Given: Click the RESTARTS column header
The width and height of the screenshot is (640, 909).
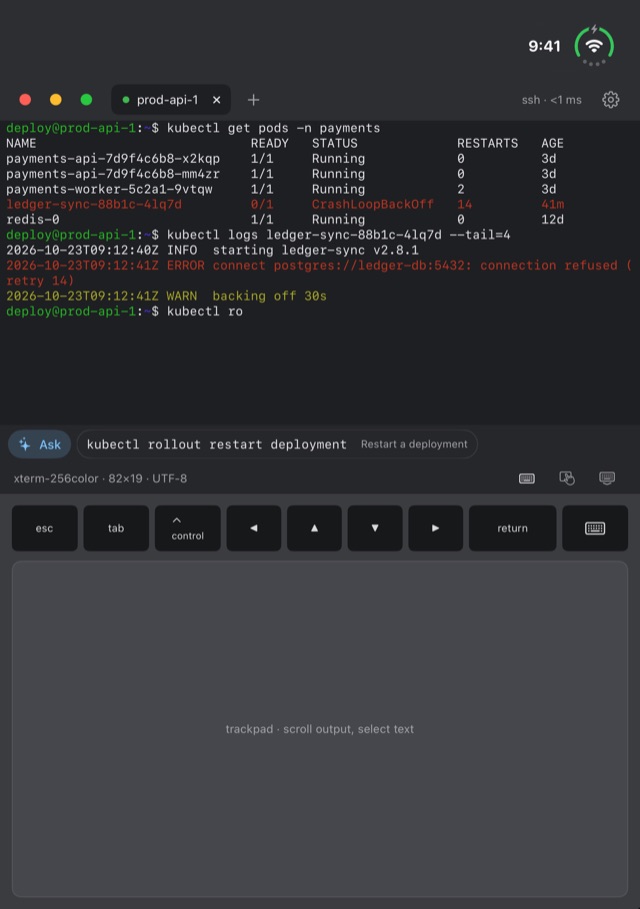Looking at the screenshot, I should click(488, 143).
